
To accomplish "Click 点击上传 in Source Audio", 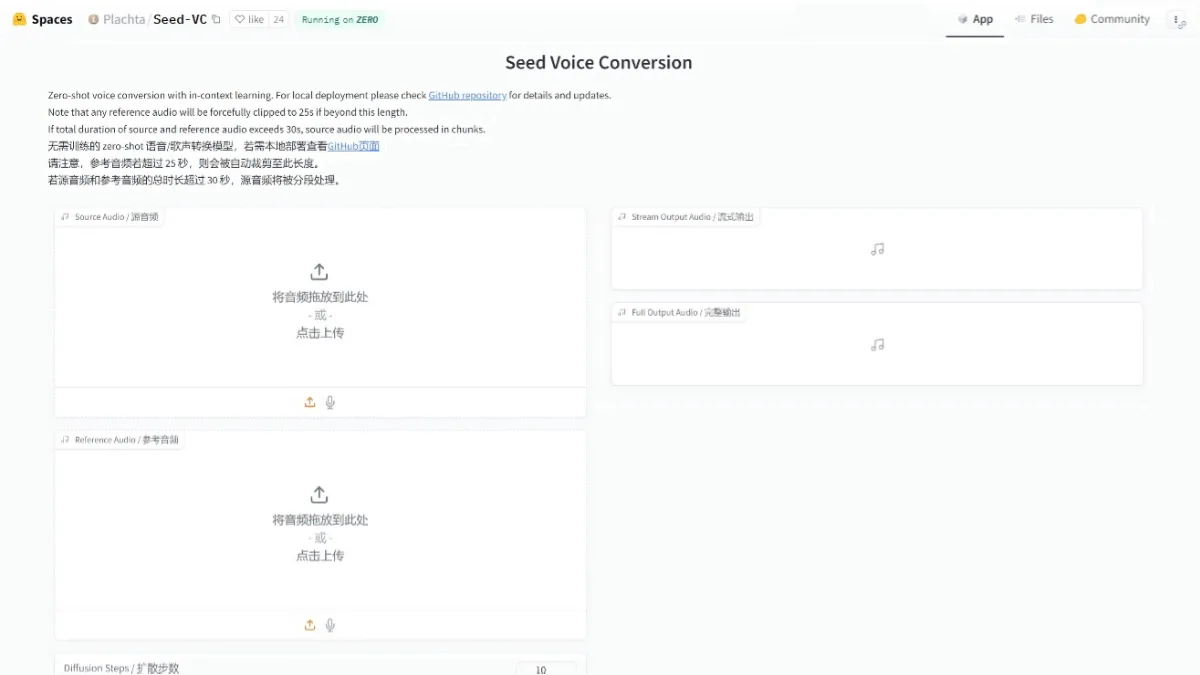I will tap(320, 333).
